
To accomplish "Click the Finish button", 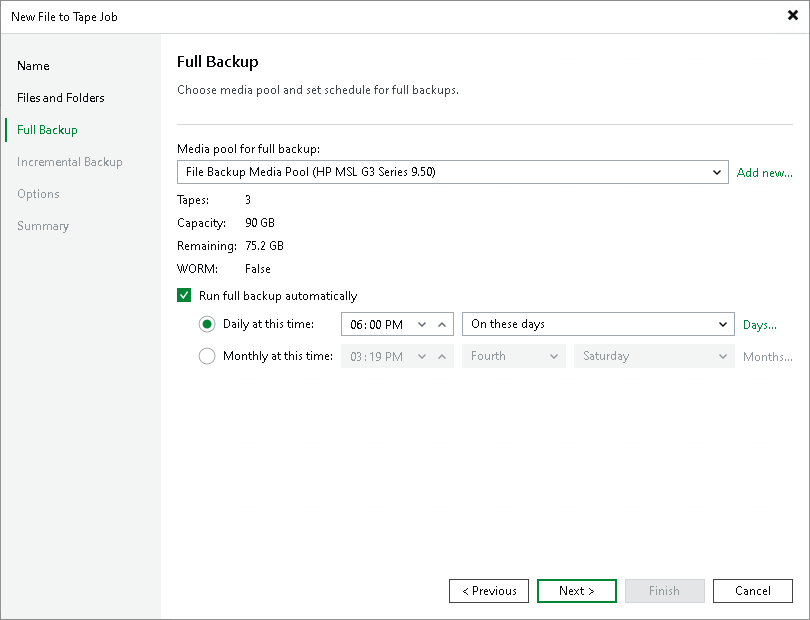I will [x=664, y=591].
